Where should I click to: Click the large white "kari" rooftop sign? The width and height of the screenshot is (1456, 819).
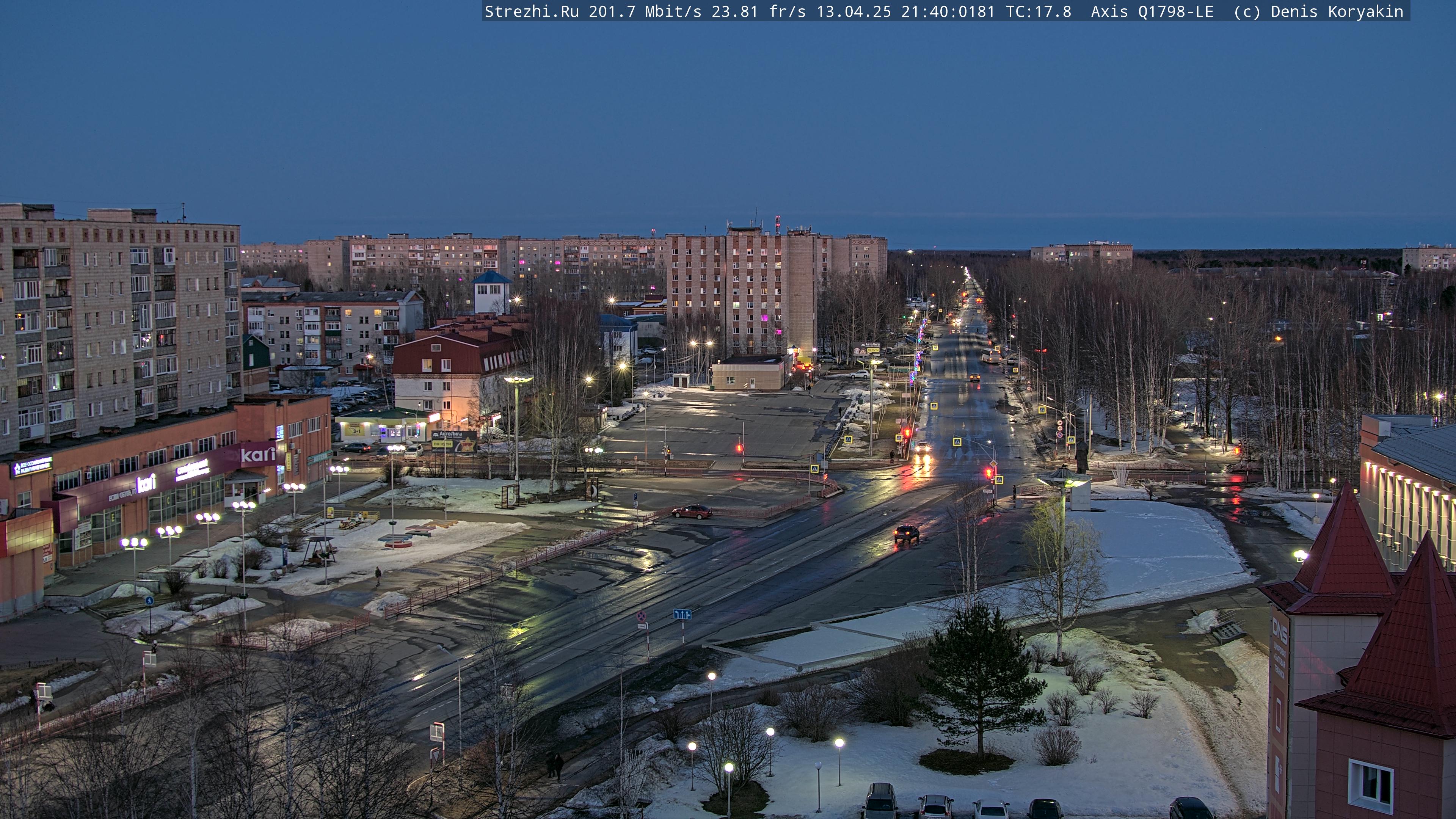pos(258,455)
